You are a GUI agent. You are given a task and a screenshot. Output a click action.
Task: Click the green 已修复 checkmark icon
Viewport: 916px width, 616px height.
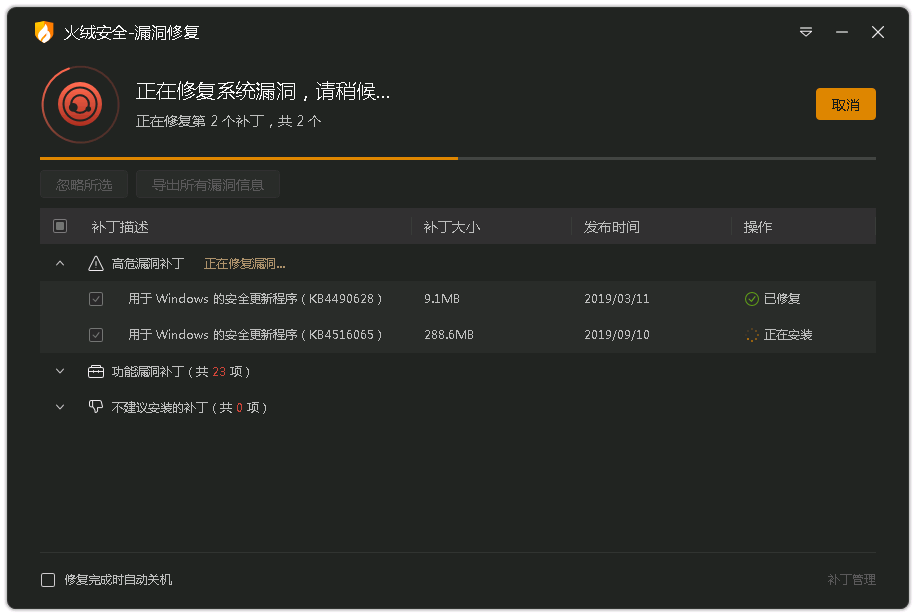[752, 299]
